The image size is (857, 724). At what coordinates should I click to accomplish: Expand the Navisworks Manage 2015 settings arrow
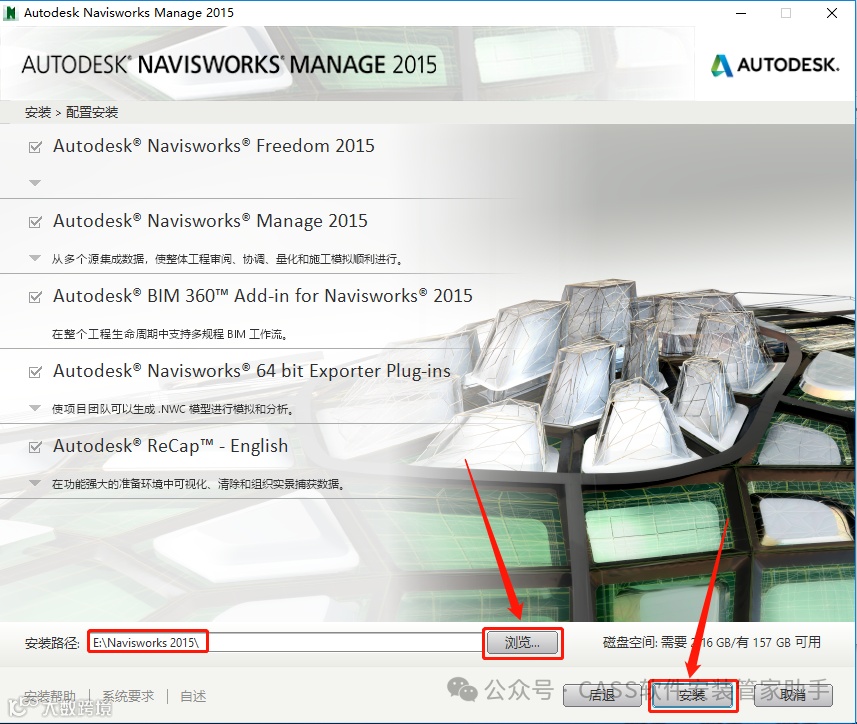(35, 258)
